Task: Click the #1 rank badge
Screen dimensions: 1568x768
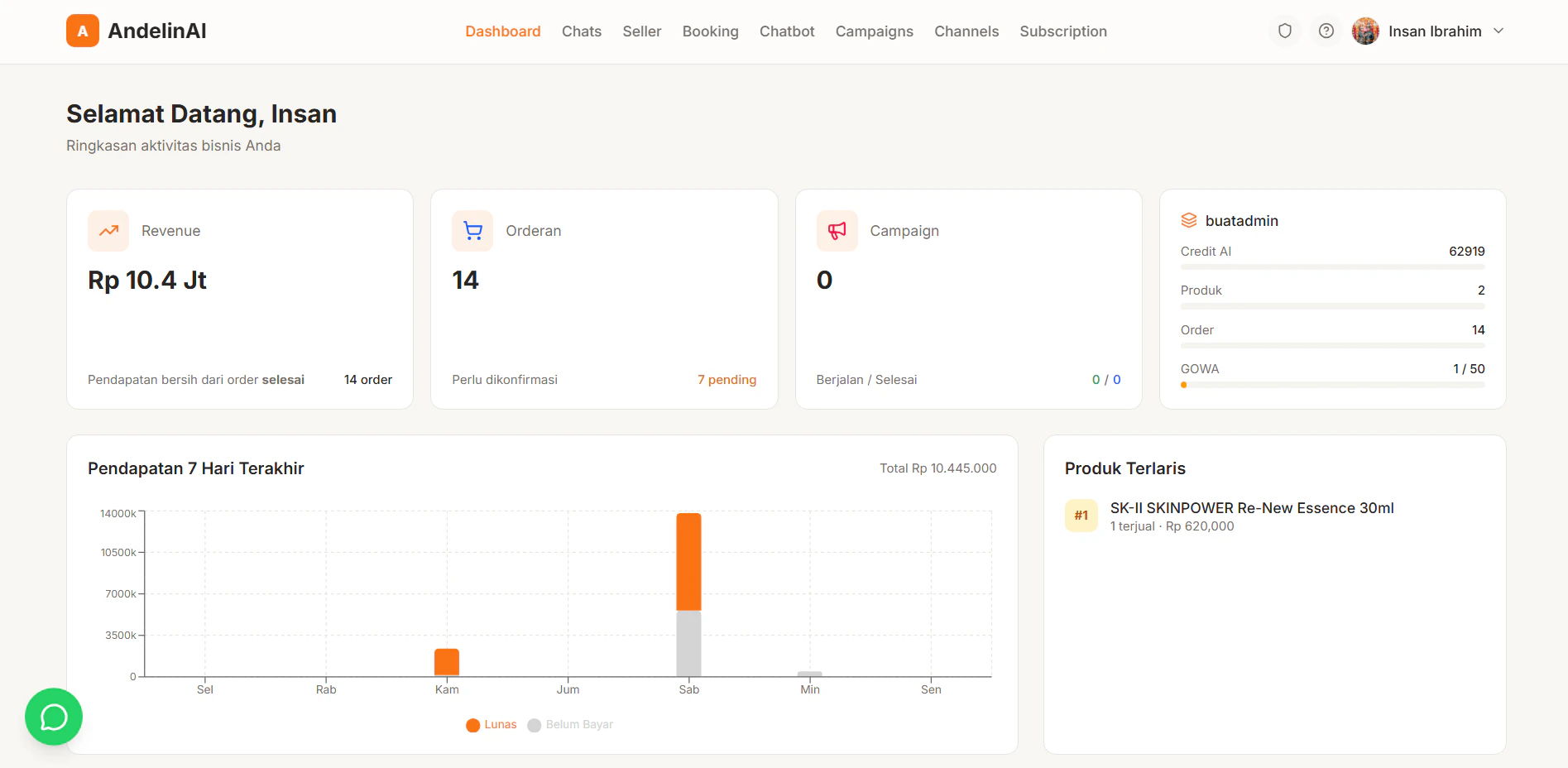Action: click(x=1081, y=516)
